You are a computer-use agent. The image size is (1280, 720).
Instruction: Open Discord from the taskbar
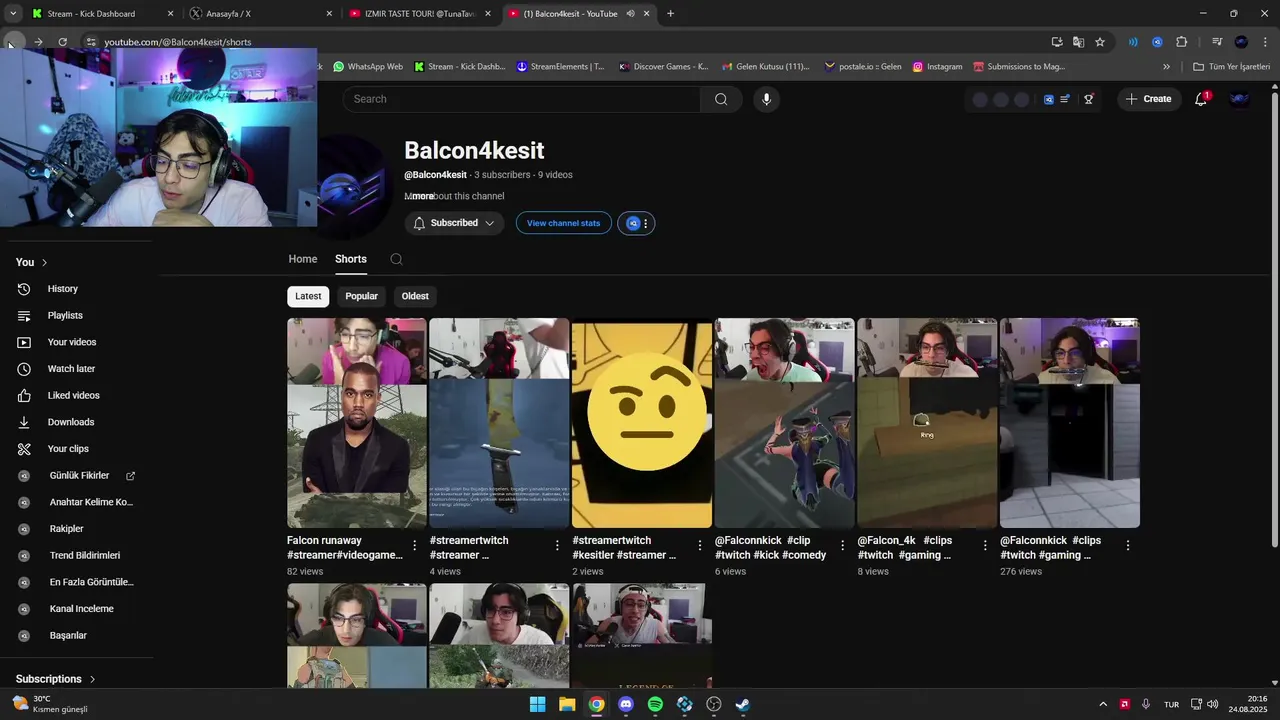[626, 704]
